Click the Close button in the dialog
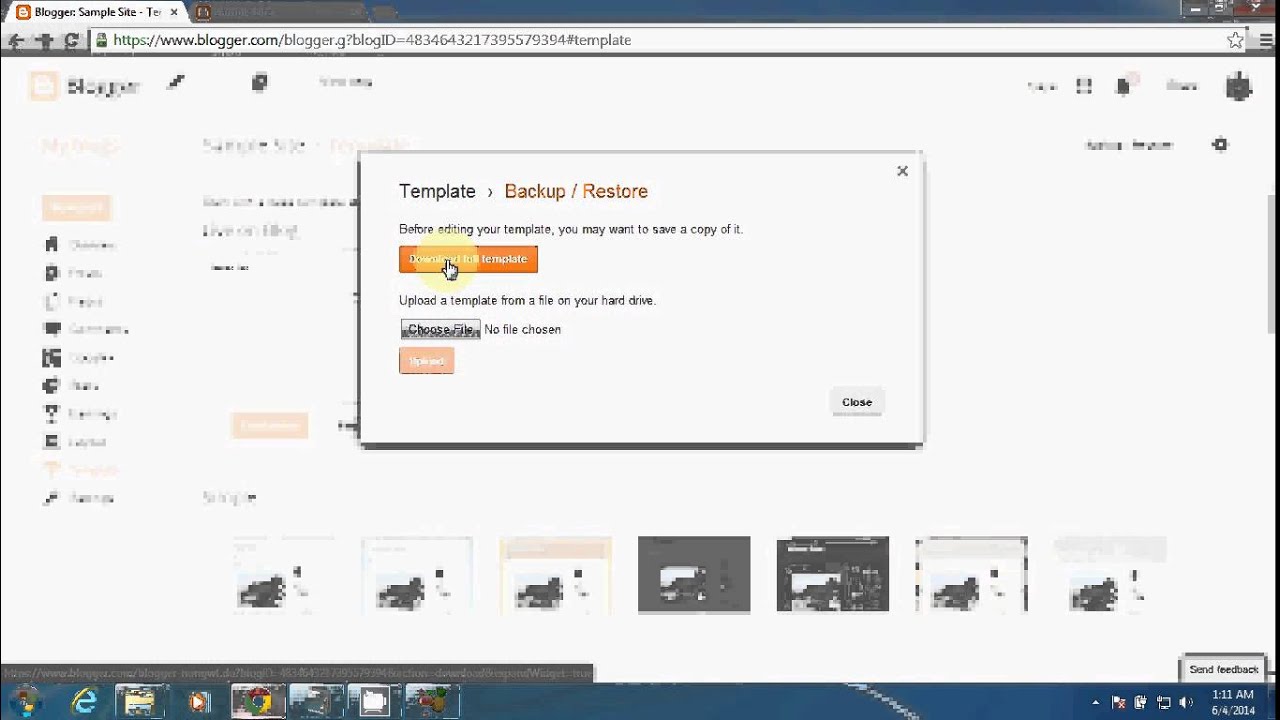The image size is (1280, 720). 857,402
